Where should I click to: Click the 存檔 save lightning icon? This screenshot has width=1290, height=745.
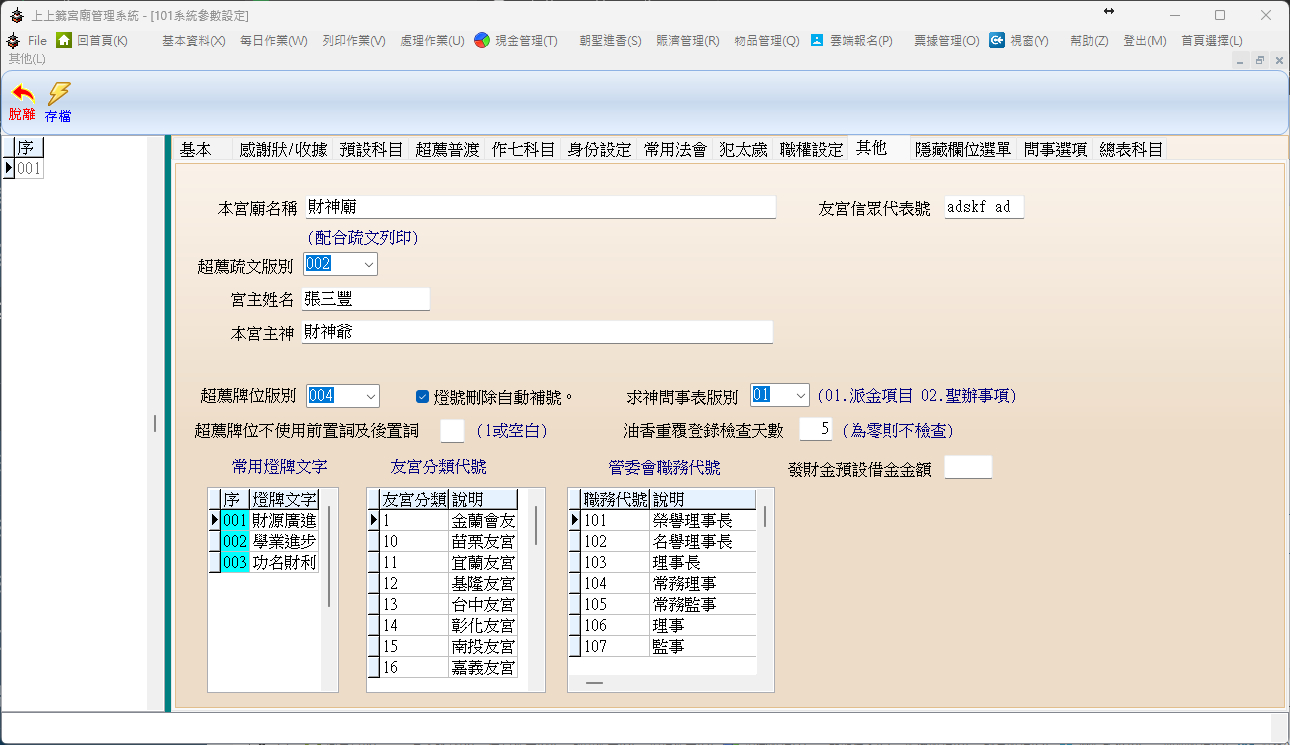pyautogui.click(x=58, y=95)
